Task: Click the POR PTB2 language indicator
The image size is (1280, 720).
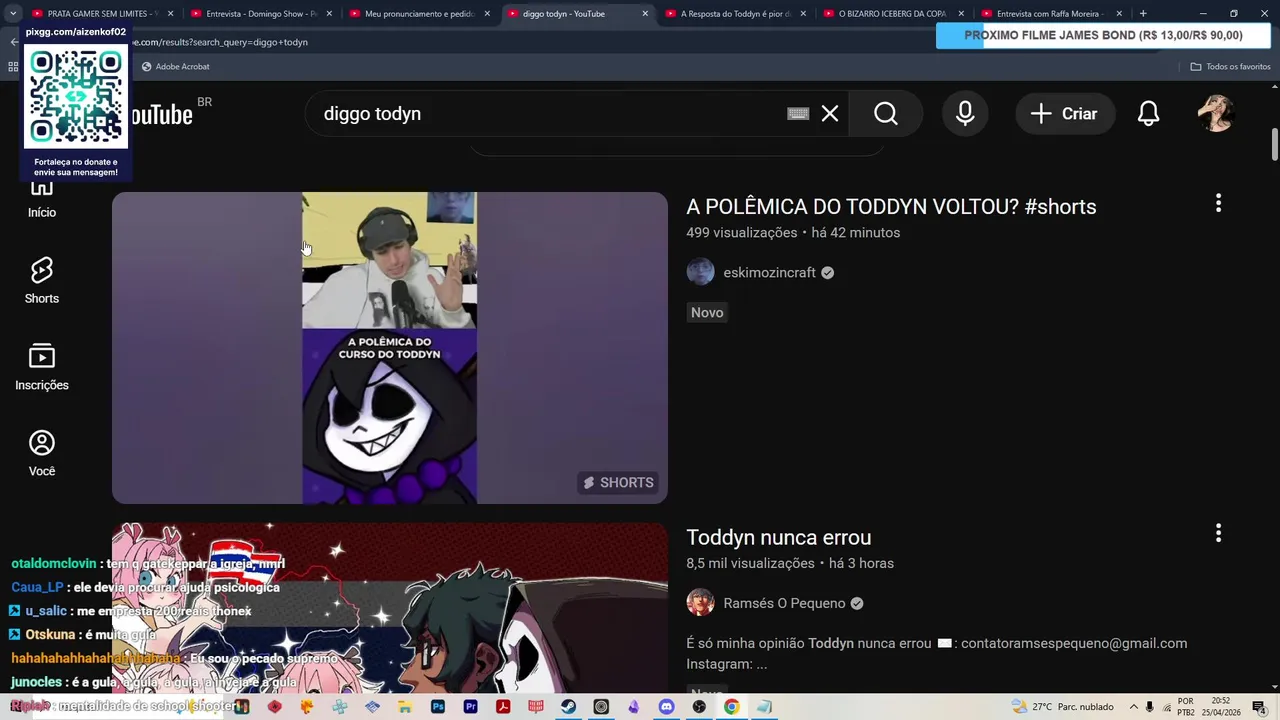Action: (1186, 707)
